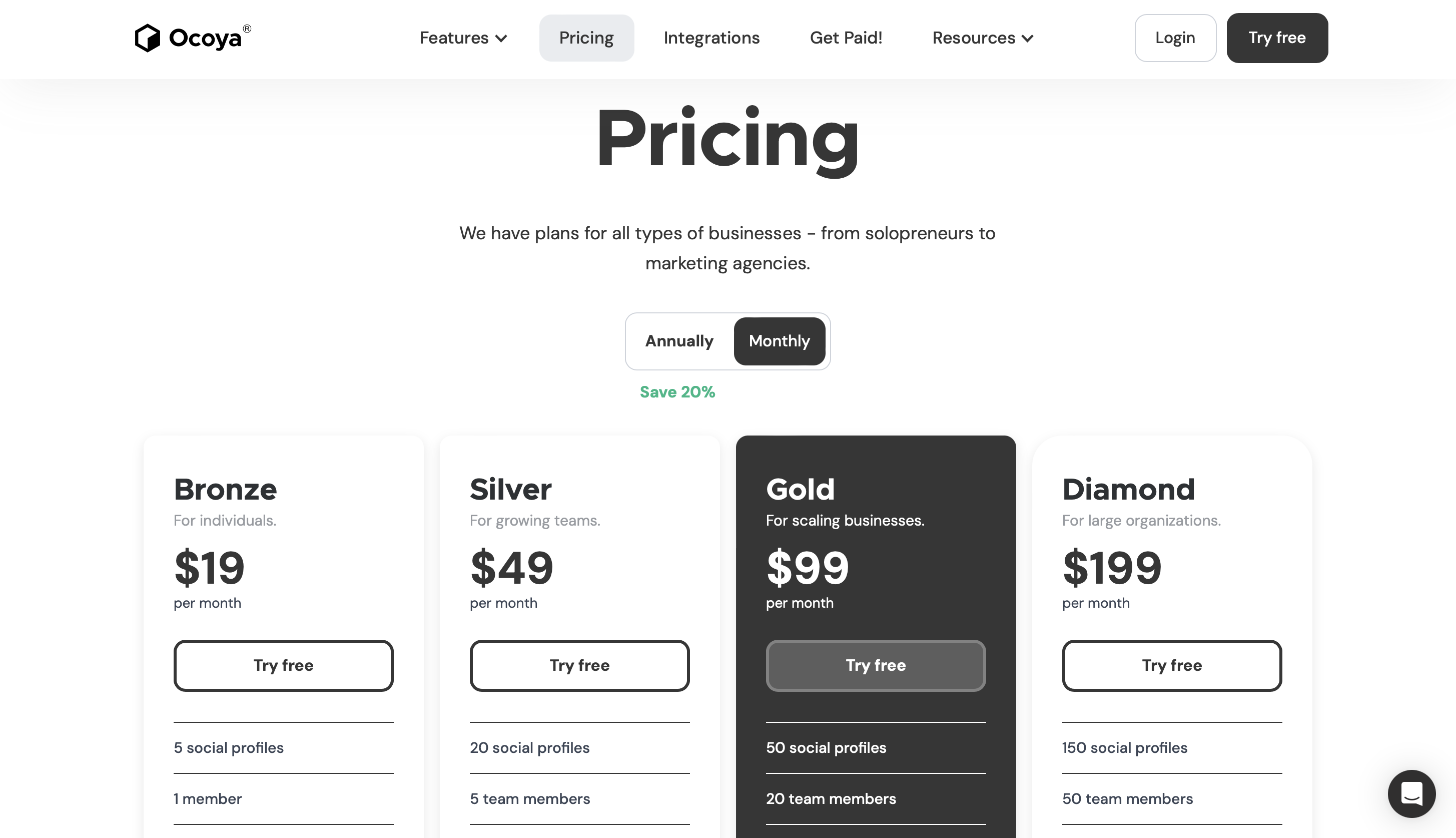The image size is (1456, 838).
Task: Click the Ocoya wordmark text
Action: click(205, 39)
